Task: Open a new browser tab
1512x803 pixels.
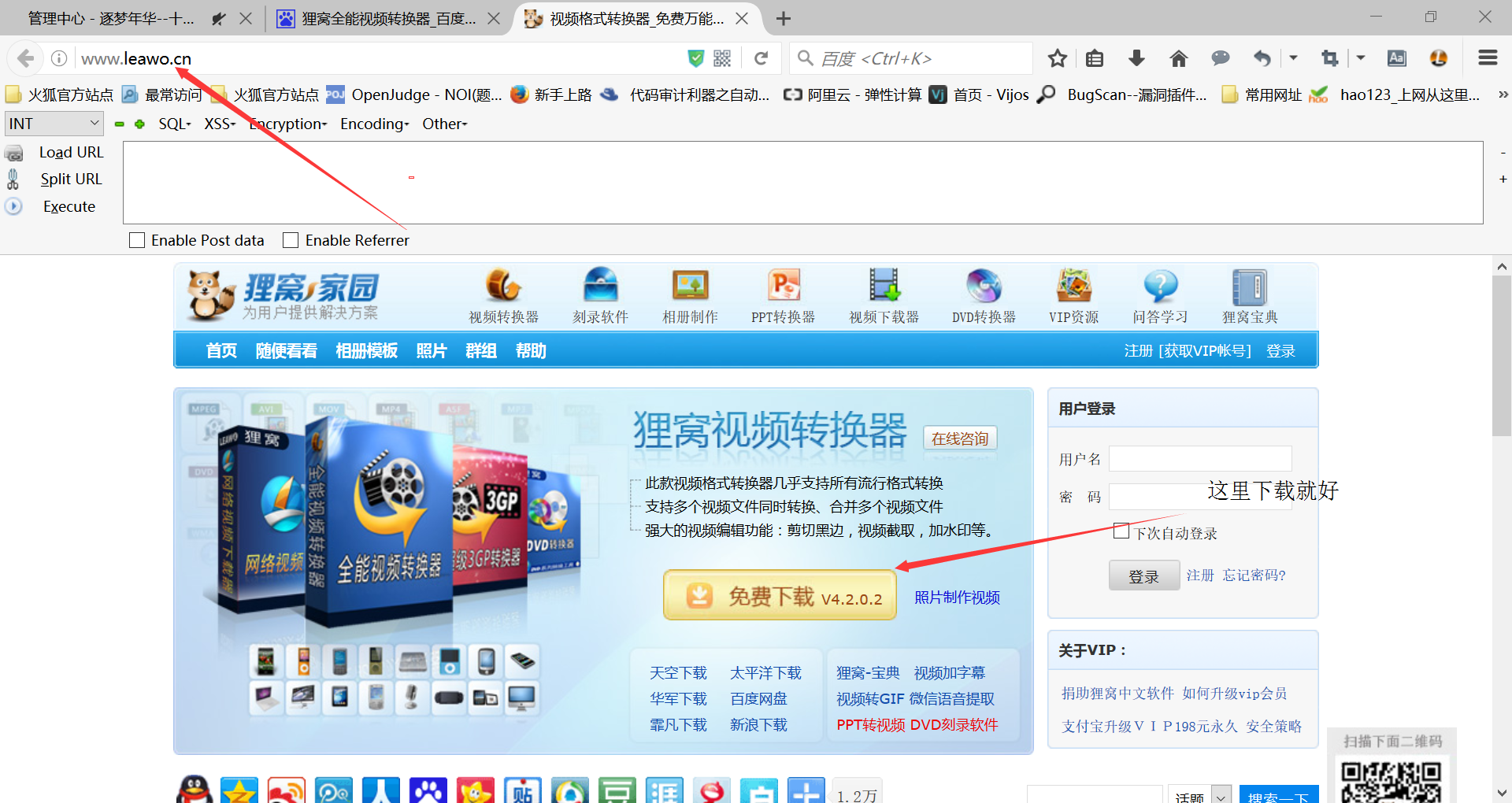Action: 783,18
